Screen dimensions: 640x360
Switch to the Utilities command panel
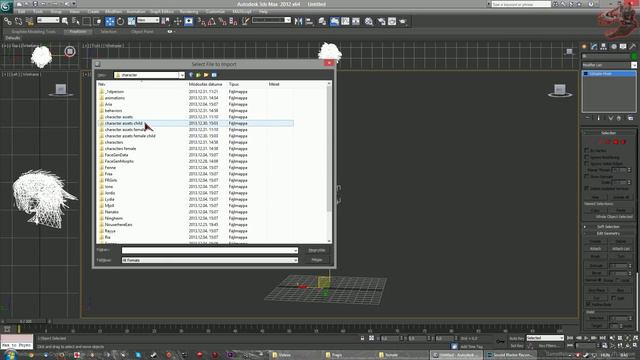click(633, 47)
